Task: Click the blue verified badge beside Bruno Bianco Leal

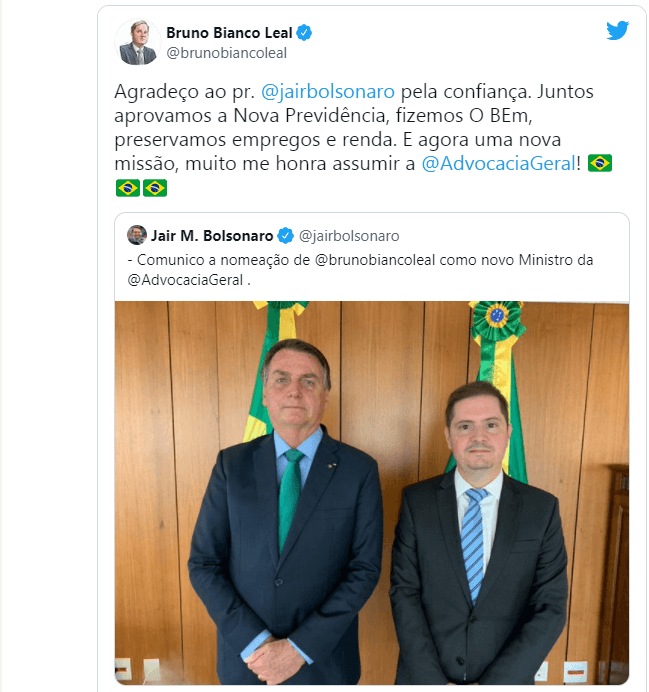Action: [304, 33]
